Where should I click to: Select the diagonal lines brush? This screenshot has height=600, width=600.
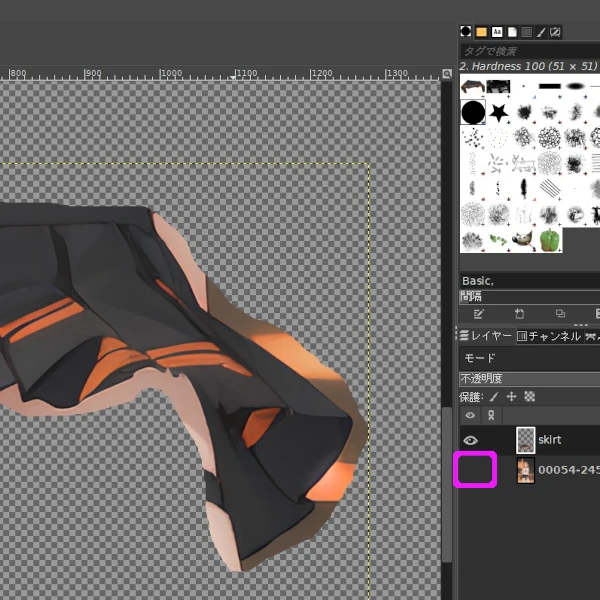tap(549, 188)
